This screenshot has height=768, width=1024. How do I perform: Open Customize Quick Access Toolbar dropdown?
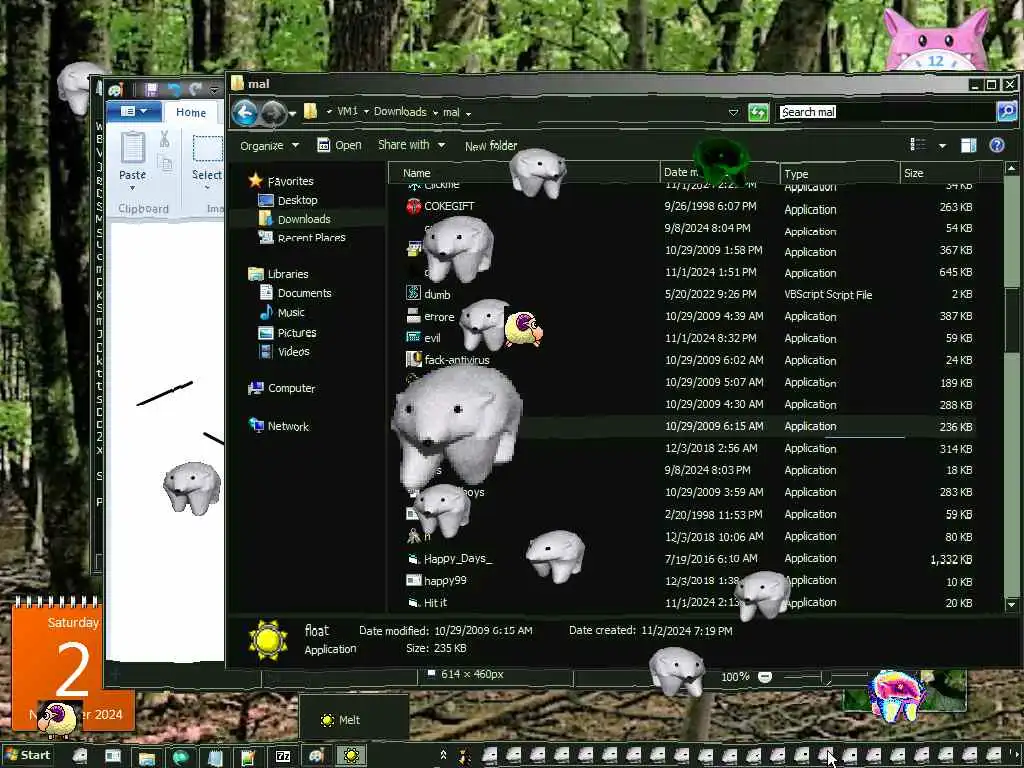point(214,89)
